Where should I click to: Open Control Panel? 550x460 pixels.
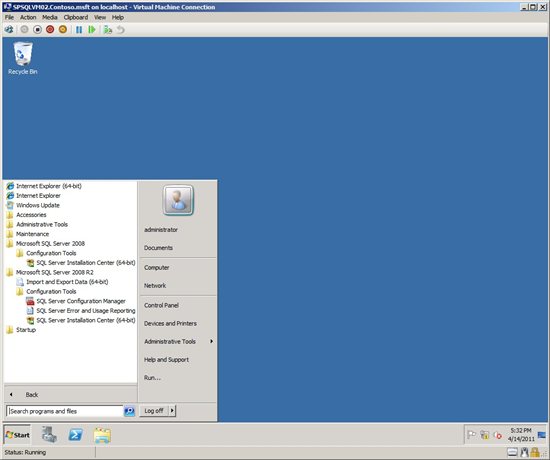(x=162, y=305)
